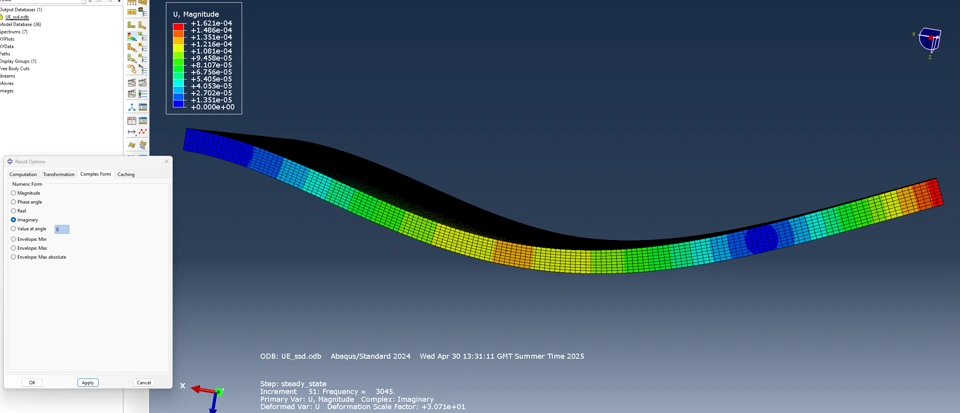Switch to the Computation tab
Screen dimensions: 960x413
(x=23, y=174)
